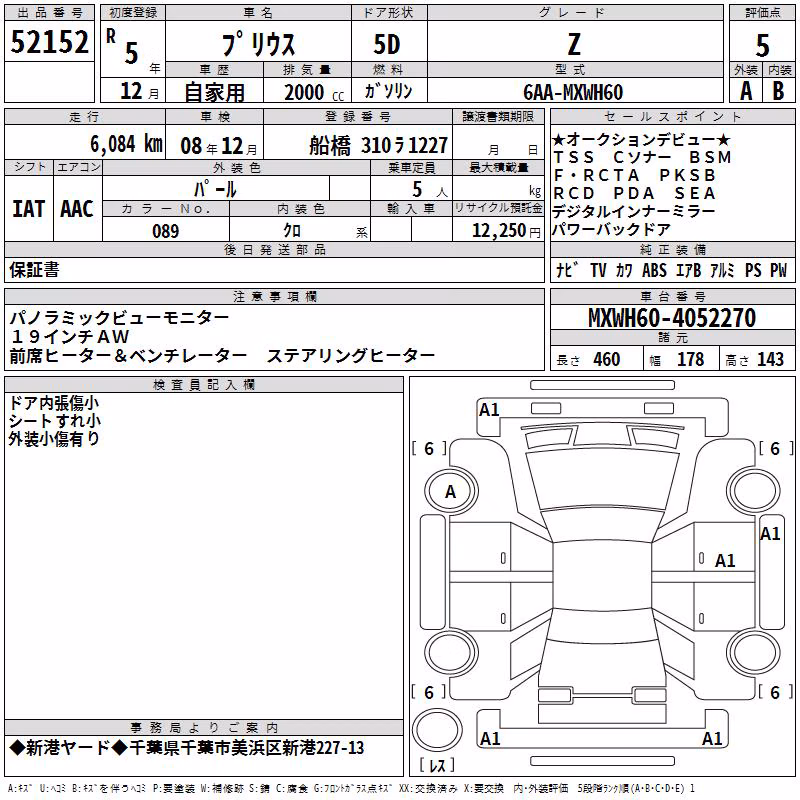The height and width of the screenshot is (800, 800).
Task: Click the door type value 5D
Action: pyautogui.click(x=387, y=45)
